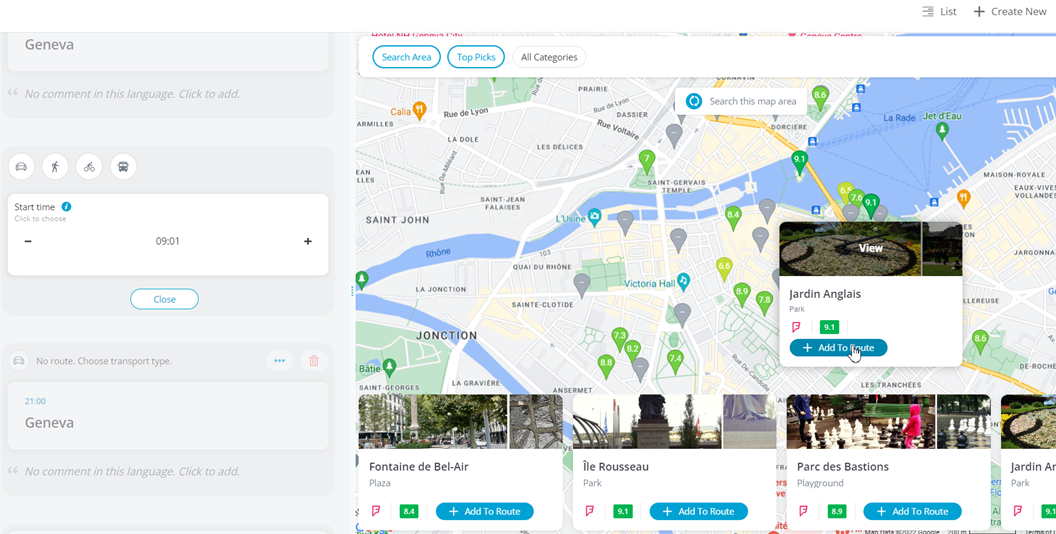Click Foursquare icon in Jardin Anglais popup
This screenshot has width=1056, height=534.
(x=796, y=327)
